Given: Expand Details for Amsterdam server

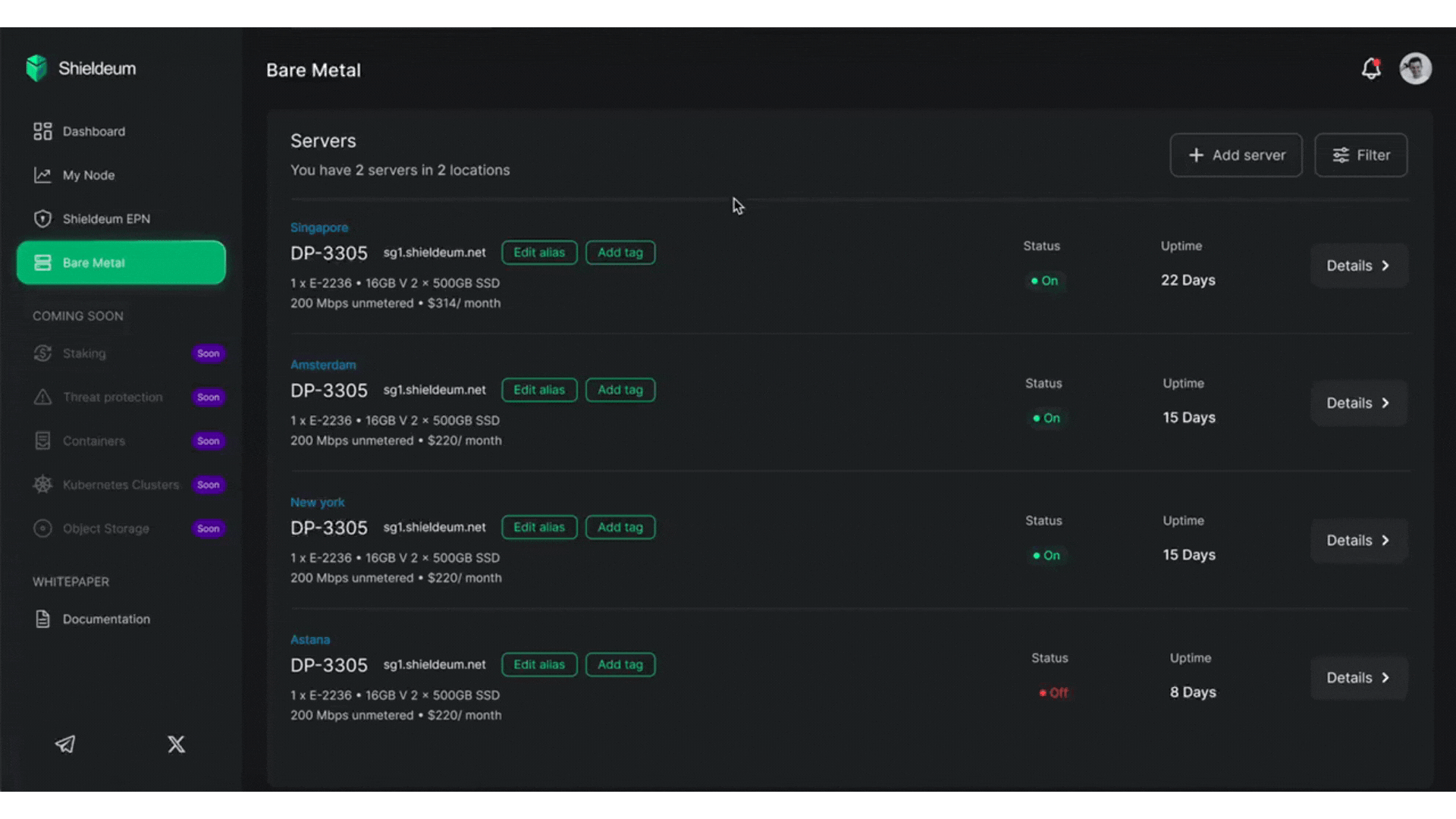Looking at the screenshot, I should tap(1358, 403).
